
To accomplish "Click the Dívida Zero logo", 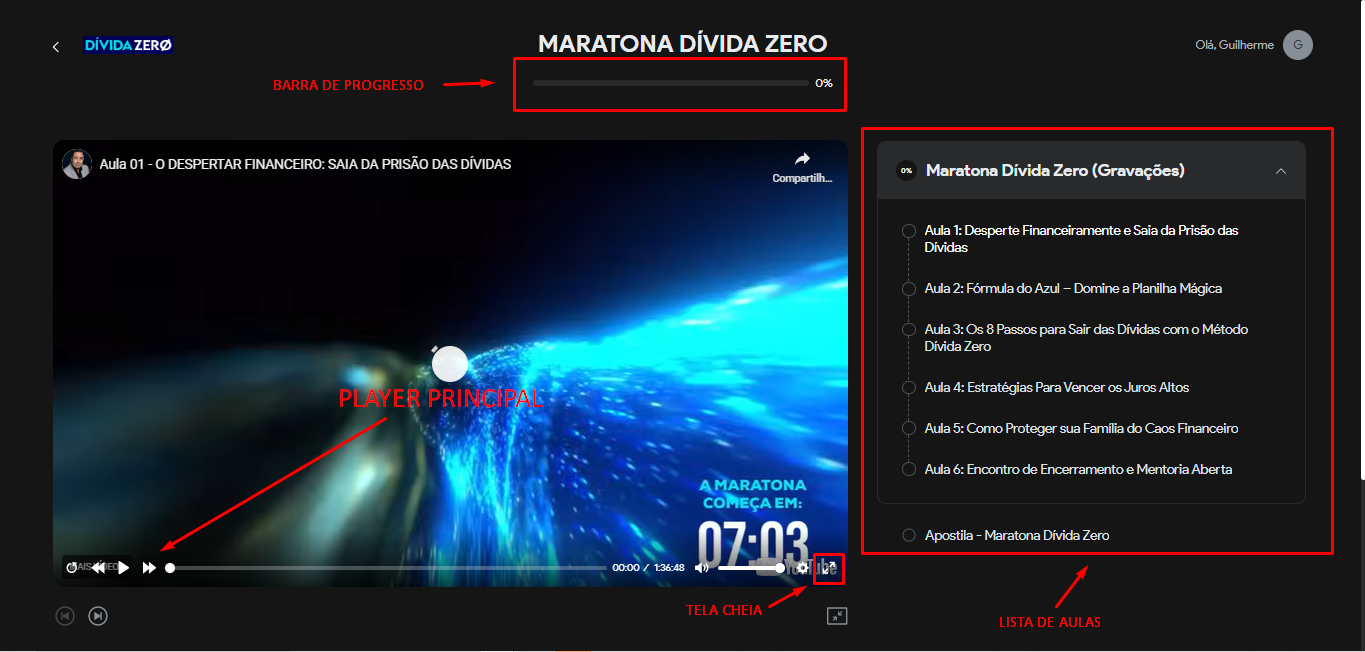I will point(129,46).
